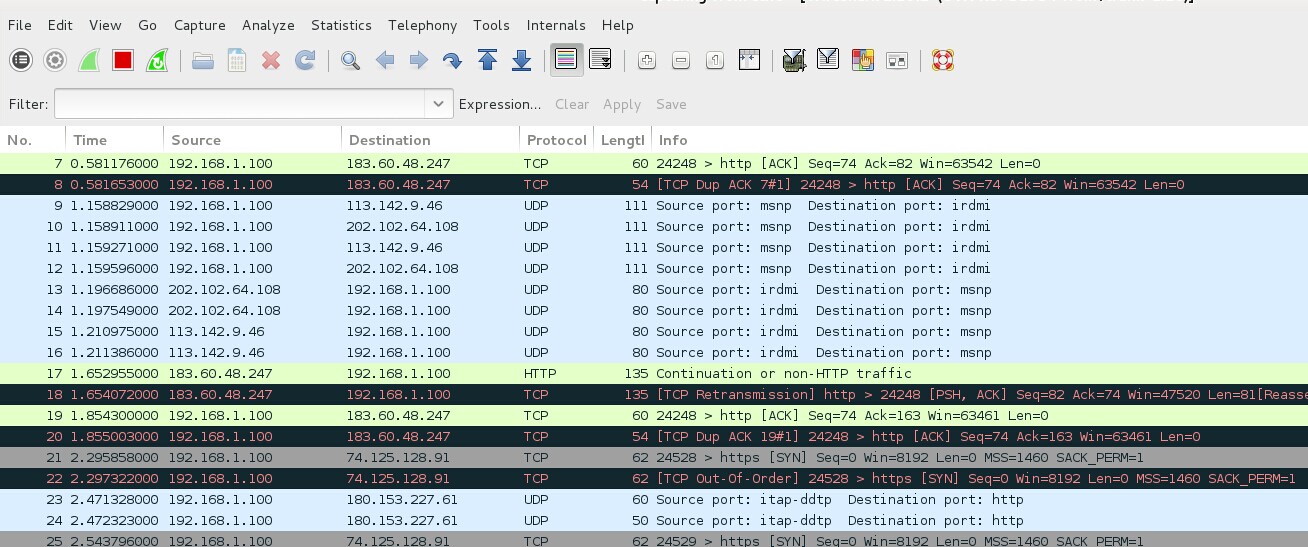Edit coloring rules icon
This screenshot has width=1308, height=547.
click(x=862, y=61)
